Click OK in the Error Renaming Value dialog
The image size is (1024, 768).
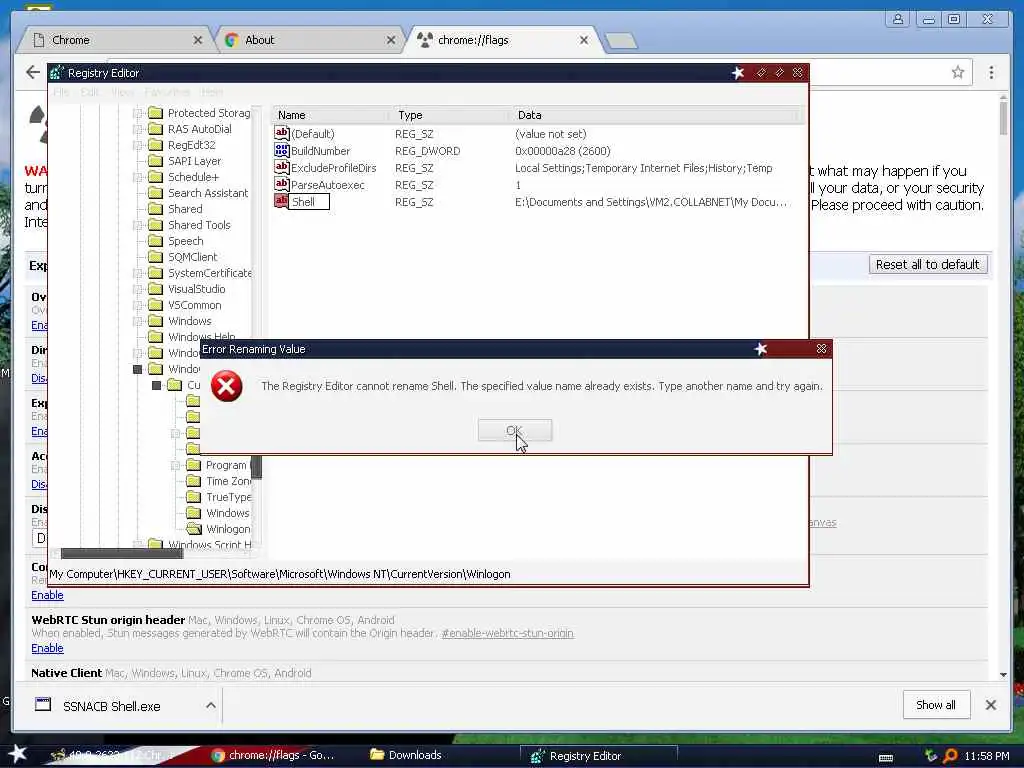[x=515, y=430]
